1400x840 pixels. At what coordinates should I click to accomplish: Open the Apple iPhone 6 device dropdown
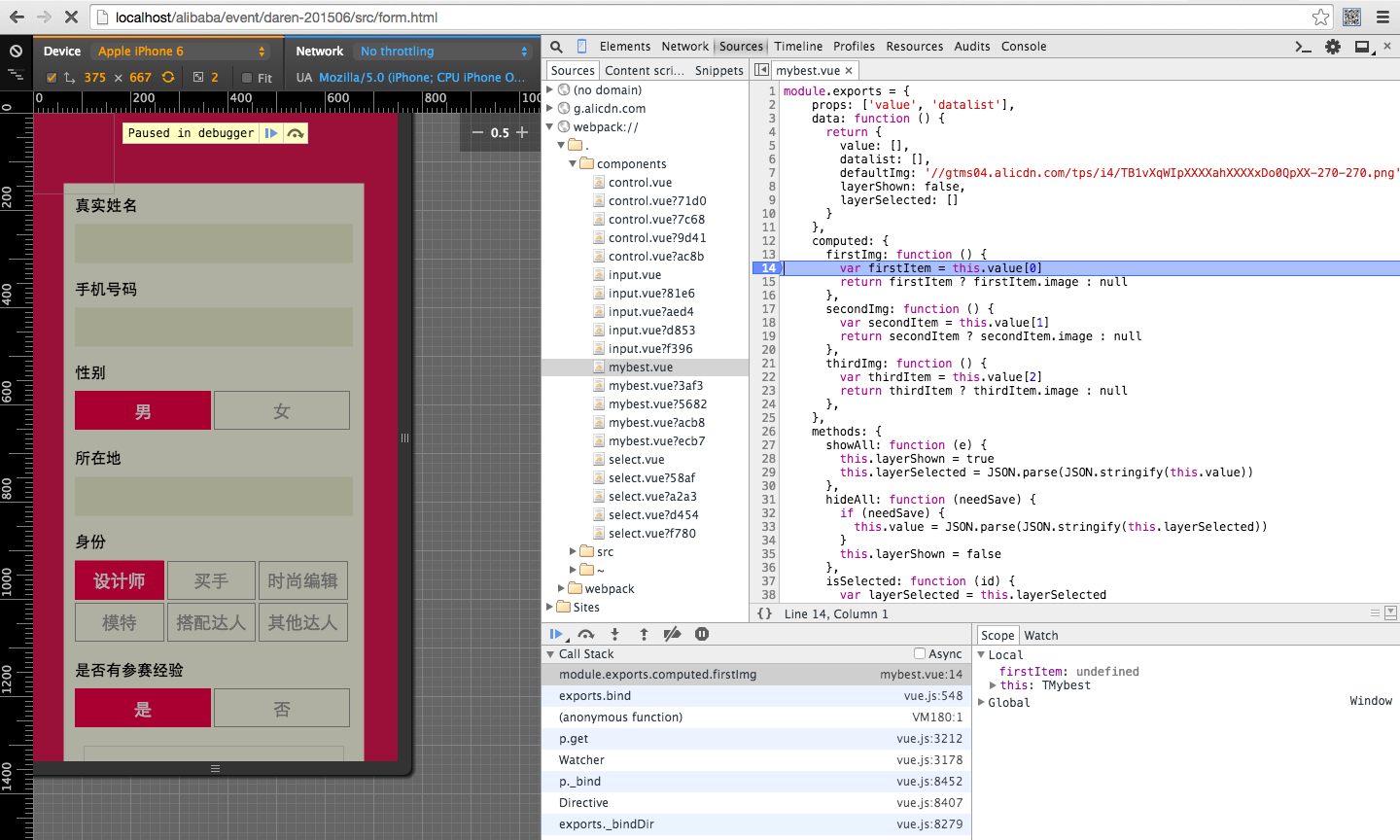click(x=182, y=52)
